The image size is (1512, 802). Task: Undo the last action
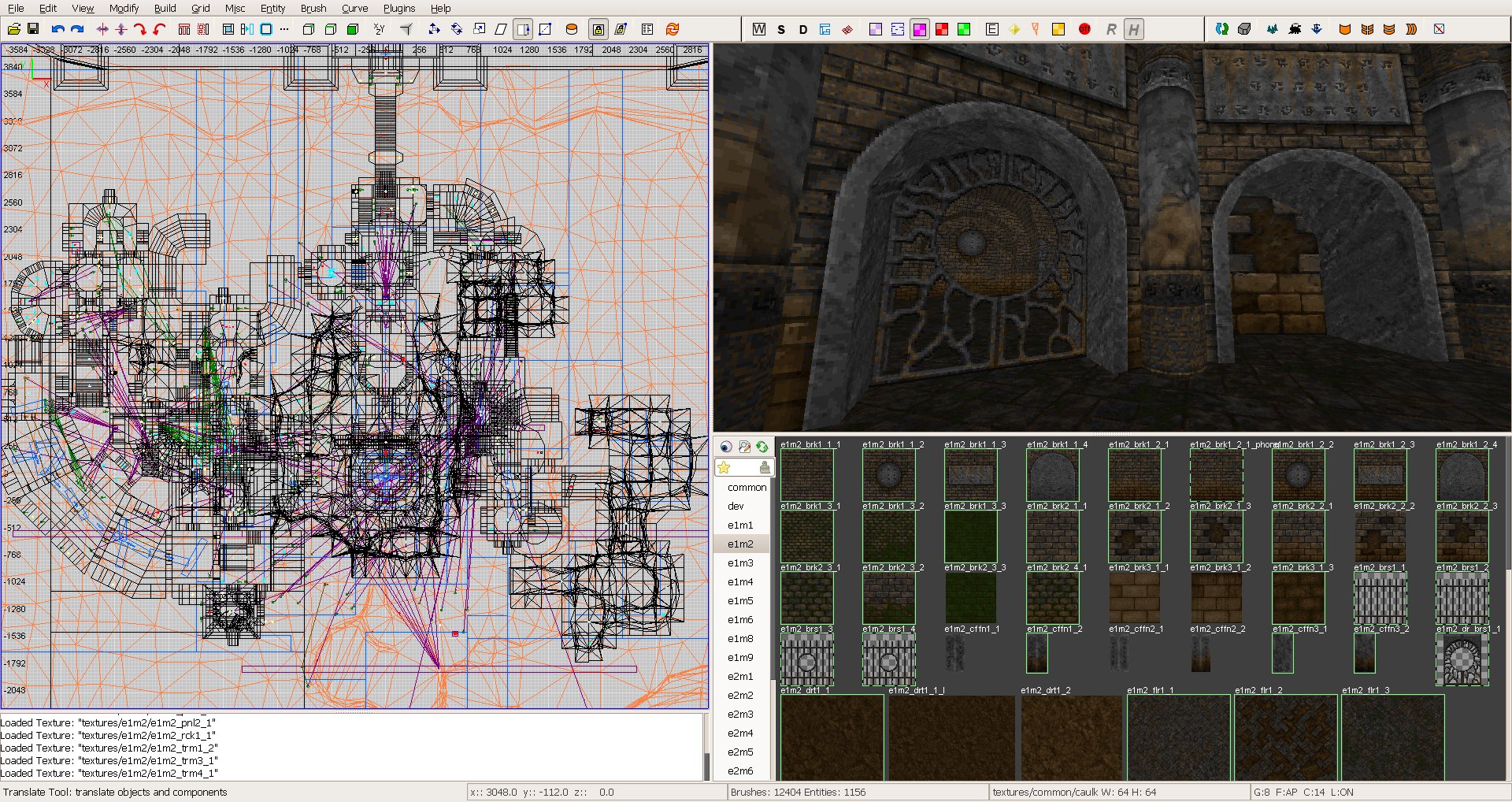(x=57, y=29)
